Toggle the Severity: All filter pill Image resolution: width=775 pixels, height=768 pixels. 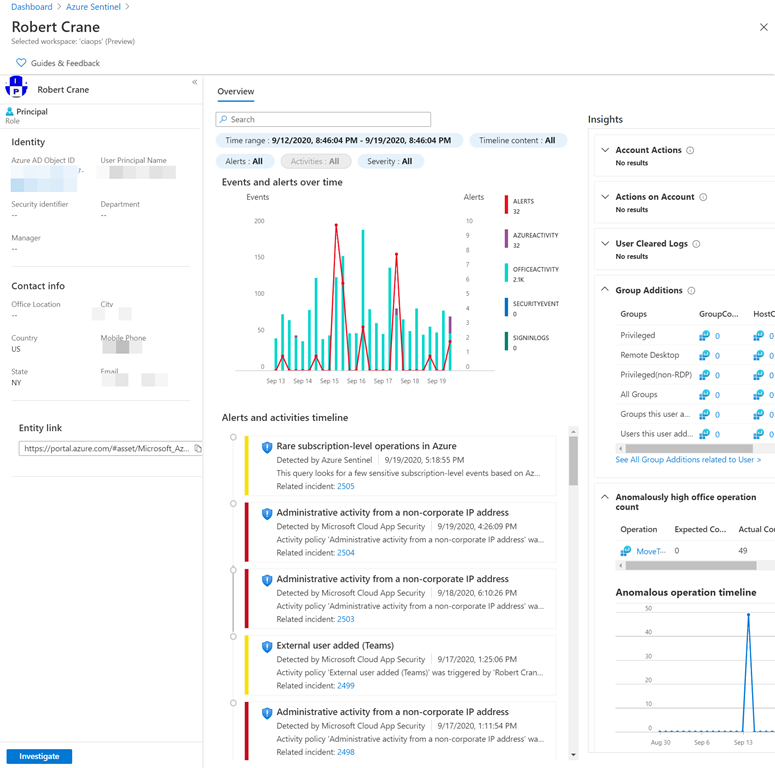click(x=389, y=161)
